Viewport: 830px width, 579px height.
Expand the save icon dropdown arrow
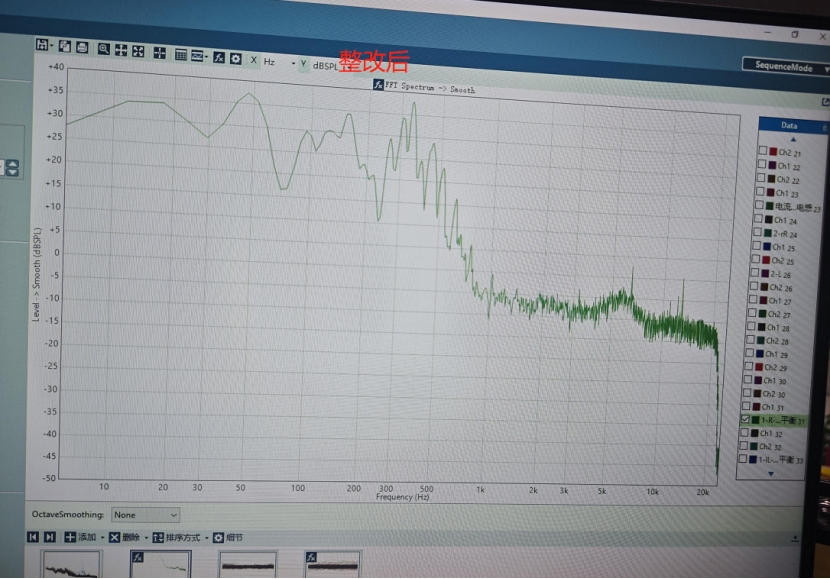click(51, 46)
